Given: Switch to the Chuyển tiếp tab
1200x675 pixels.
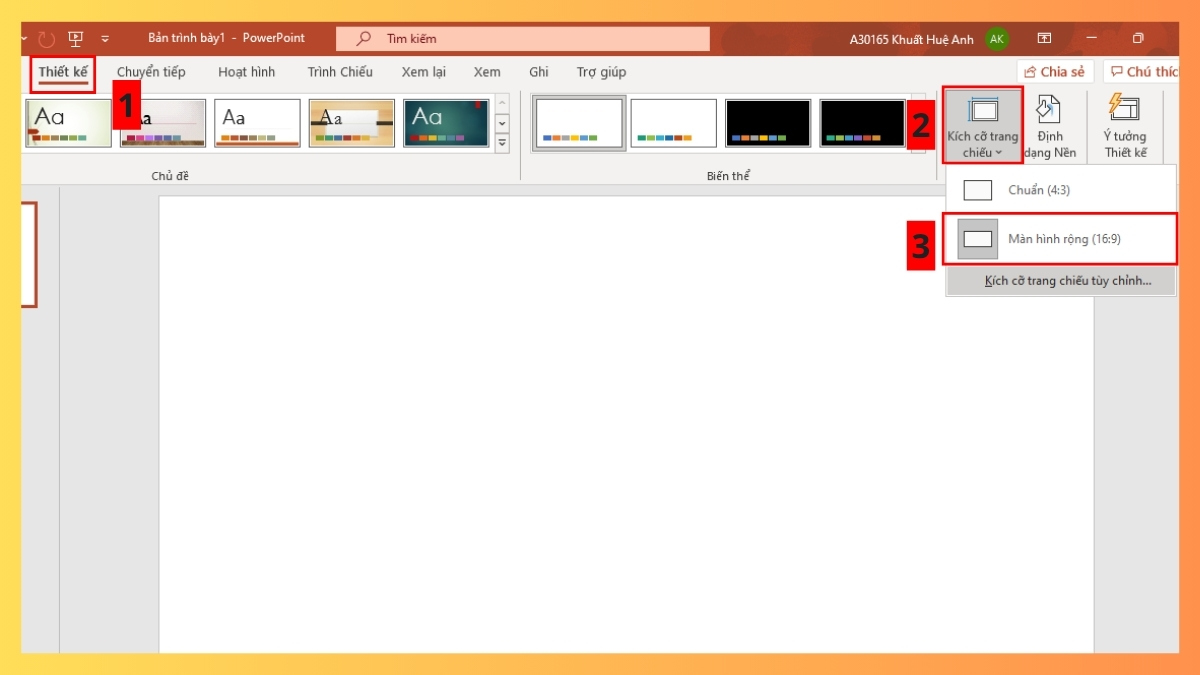Looking at the screenshot, I should 151,72.
